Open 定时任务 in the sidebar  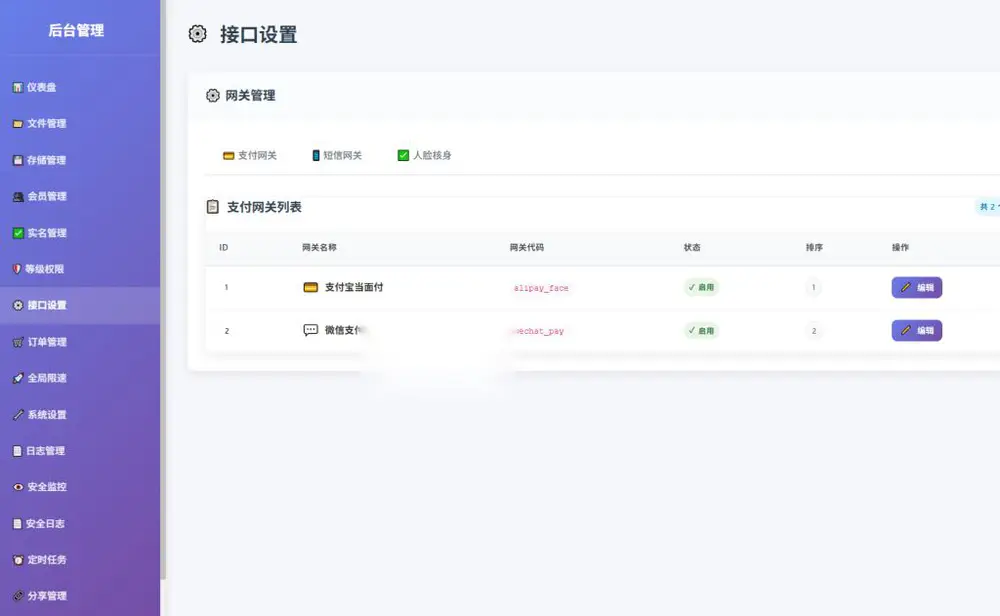[x=80, y=560]
